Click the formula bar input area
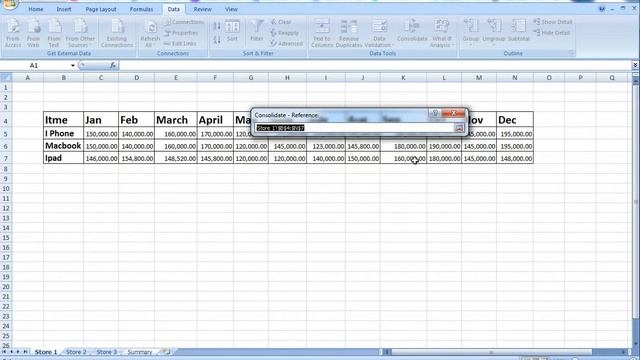 click(376, 65)
